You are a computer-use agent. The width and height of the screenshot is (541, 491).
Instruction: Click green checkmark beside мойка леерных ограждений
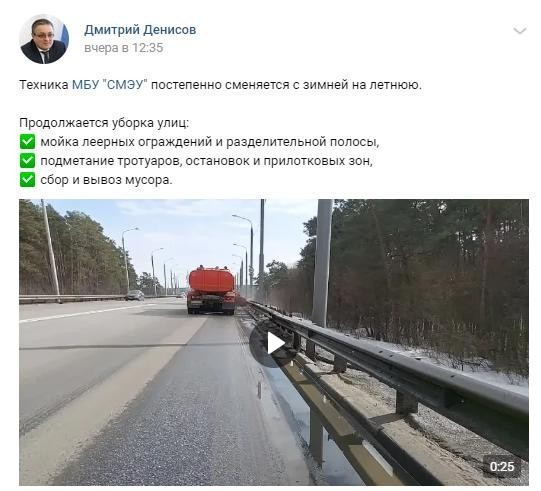27,141
